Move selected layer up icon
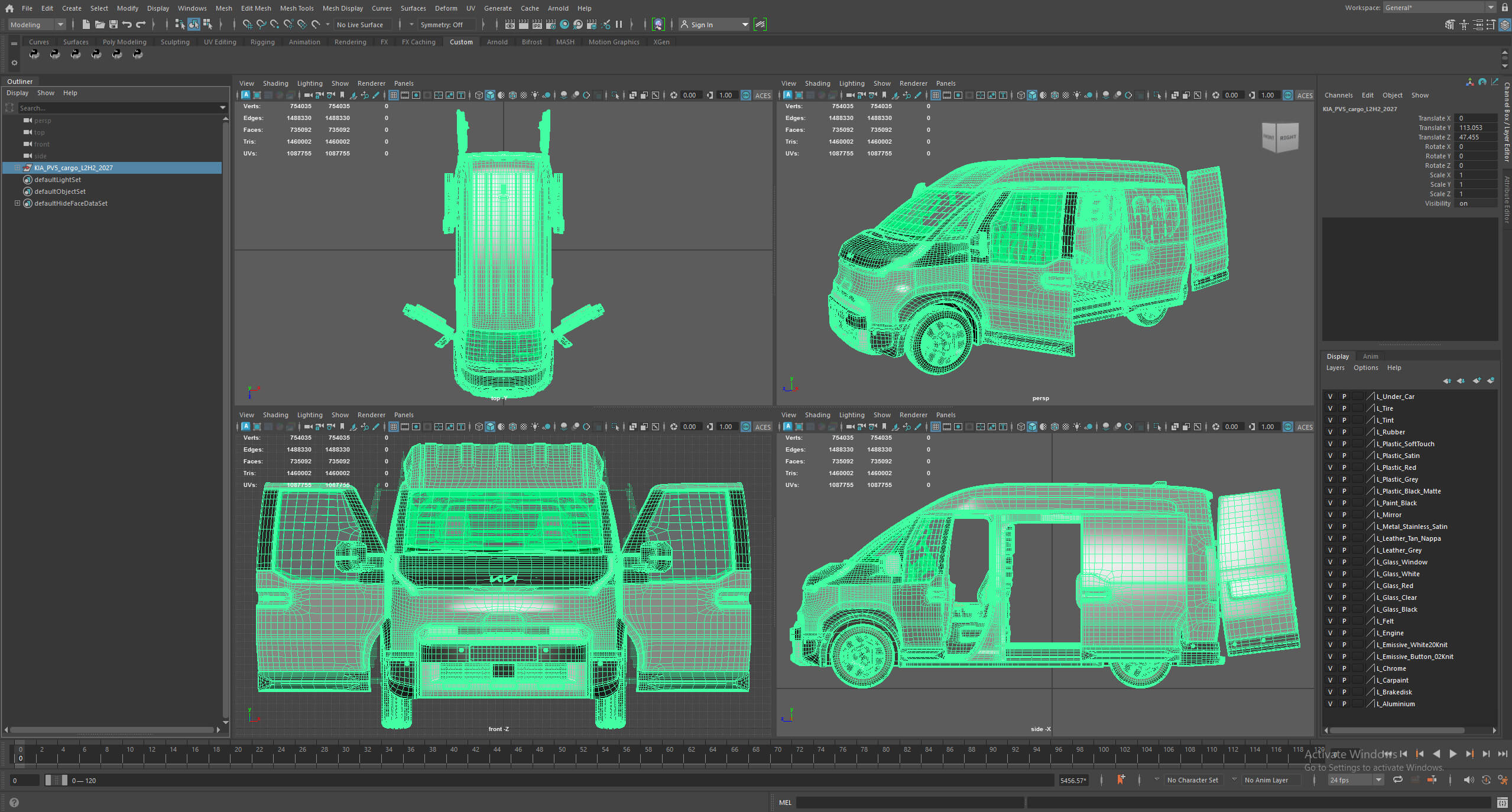Viewport: 1512px width, 812px height. point(1447,381)
